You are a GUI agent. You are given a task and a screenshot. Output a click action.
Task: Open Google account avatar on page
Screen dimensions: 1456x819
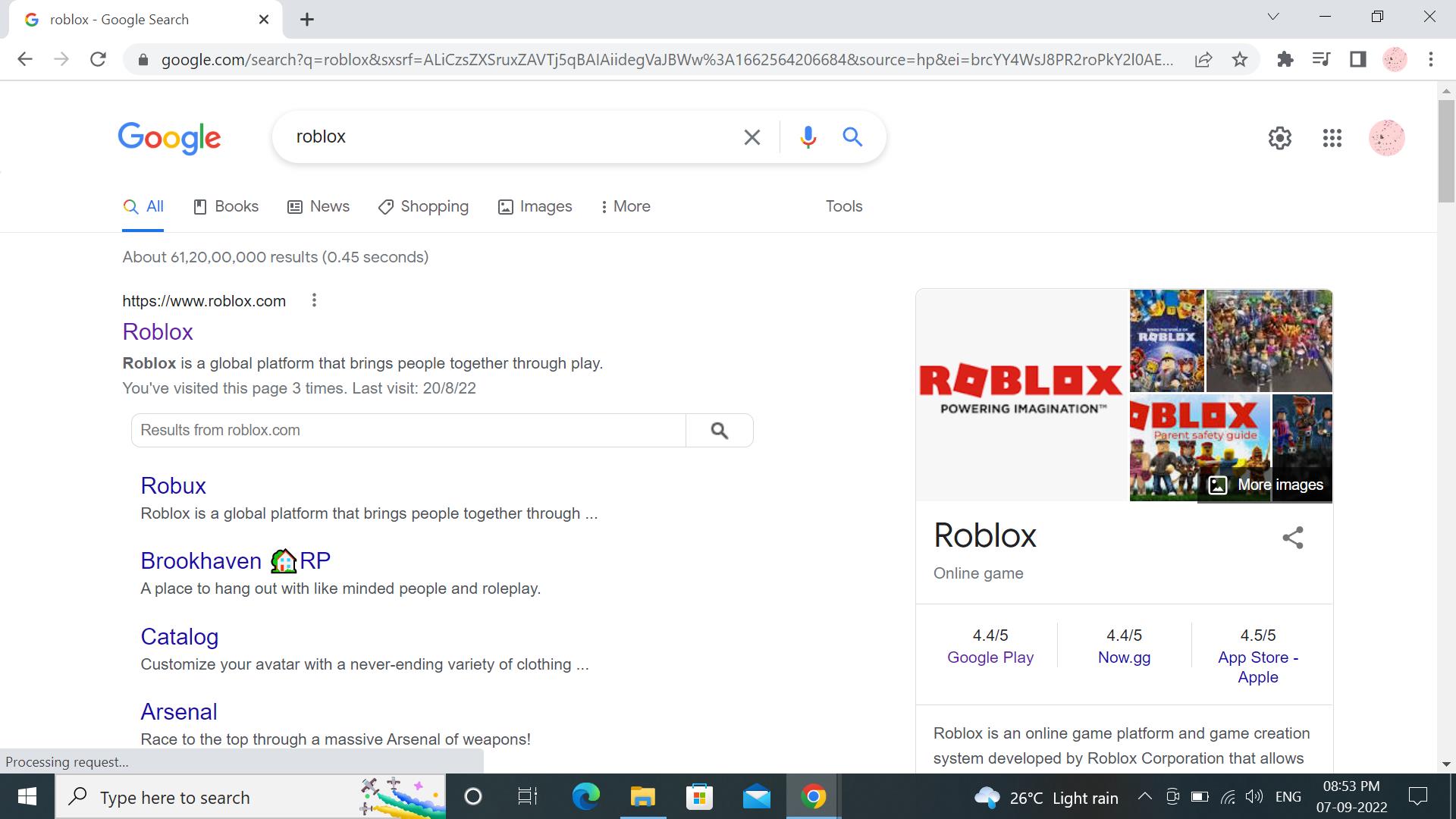click(1387, 138)
